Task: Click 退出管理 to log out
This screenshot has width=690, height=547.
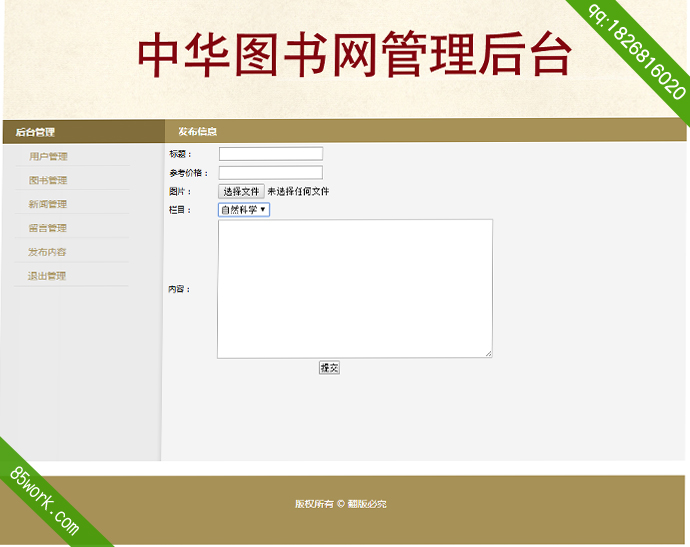Action: pyautogui.click(x=48, y=276)
